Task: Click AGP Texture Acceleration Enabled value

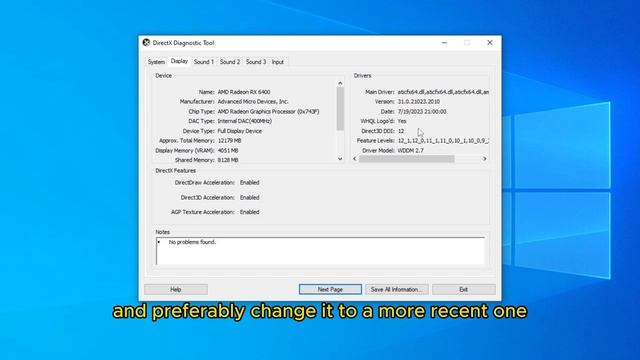Action: point(249,212)
